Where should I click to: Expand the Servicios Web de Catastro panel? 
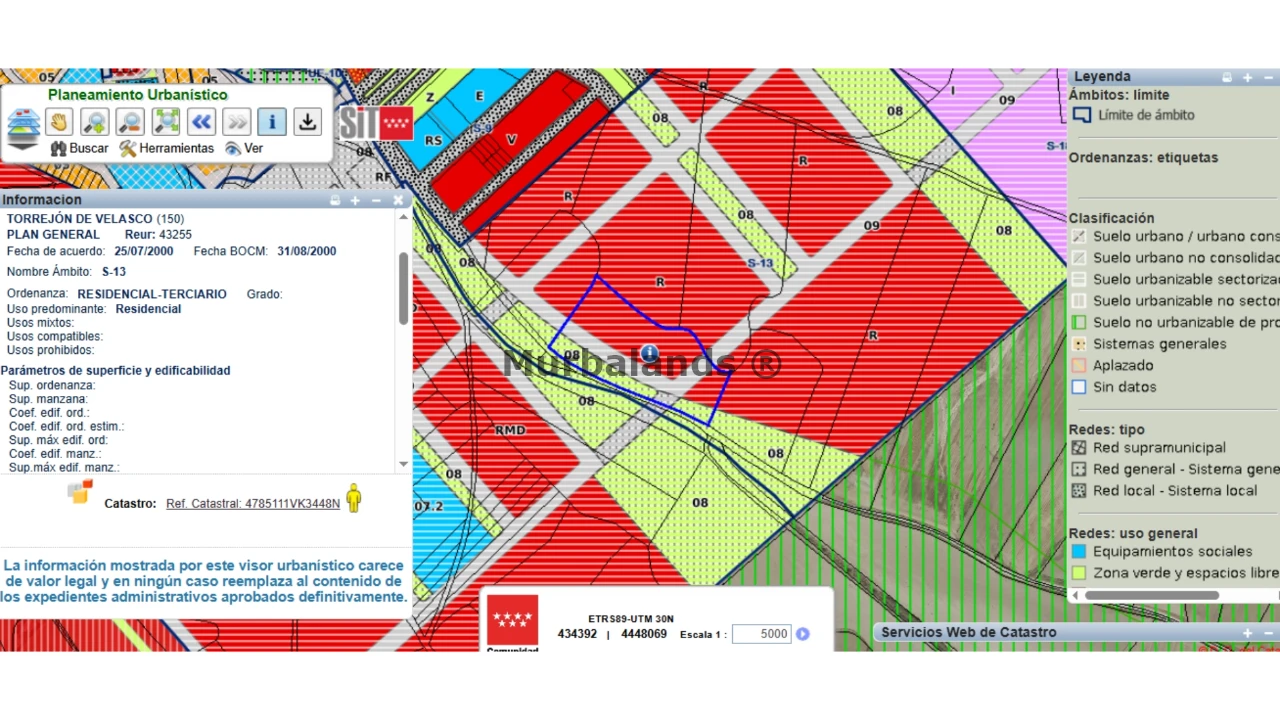pos(1247,633)
